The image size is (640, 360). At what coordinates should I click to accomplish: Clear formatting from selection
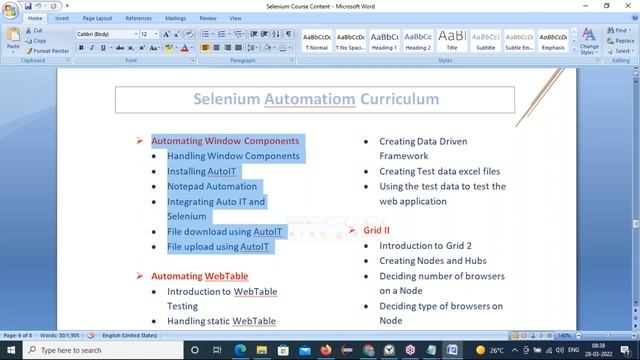[x=189, y=34]
